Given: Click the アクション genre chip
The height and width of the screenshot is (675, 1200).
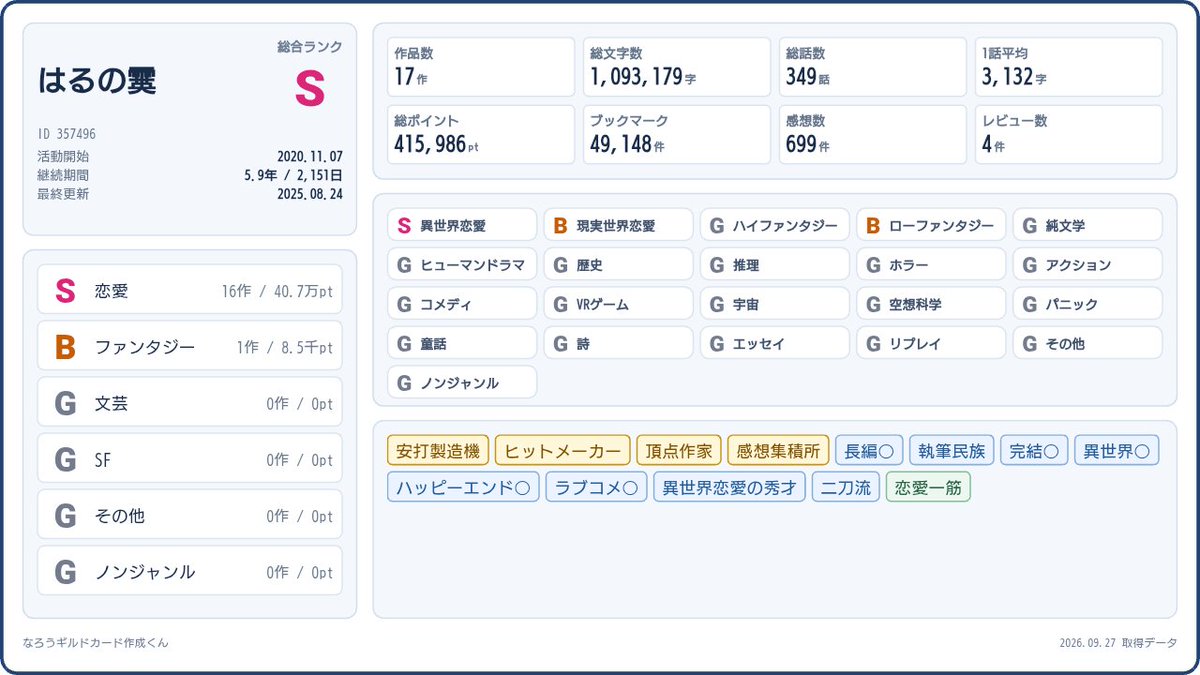Looking at the screenshot, I should pos(1088,264).
